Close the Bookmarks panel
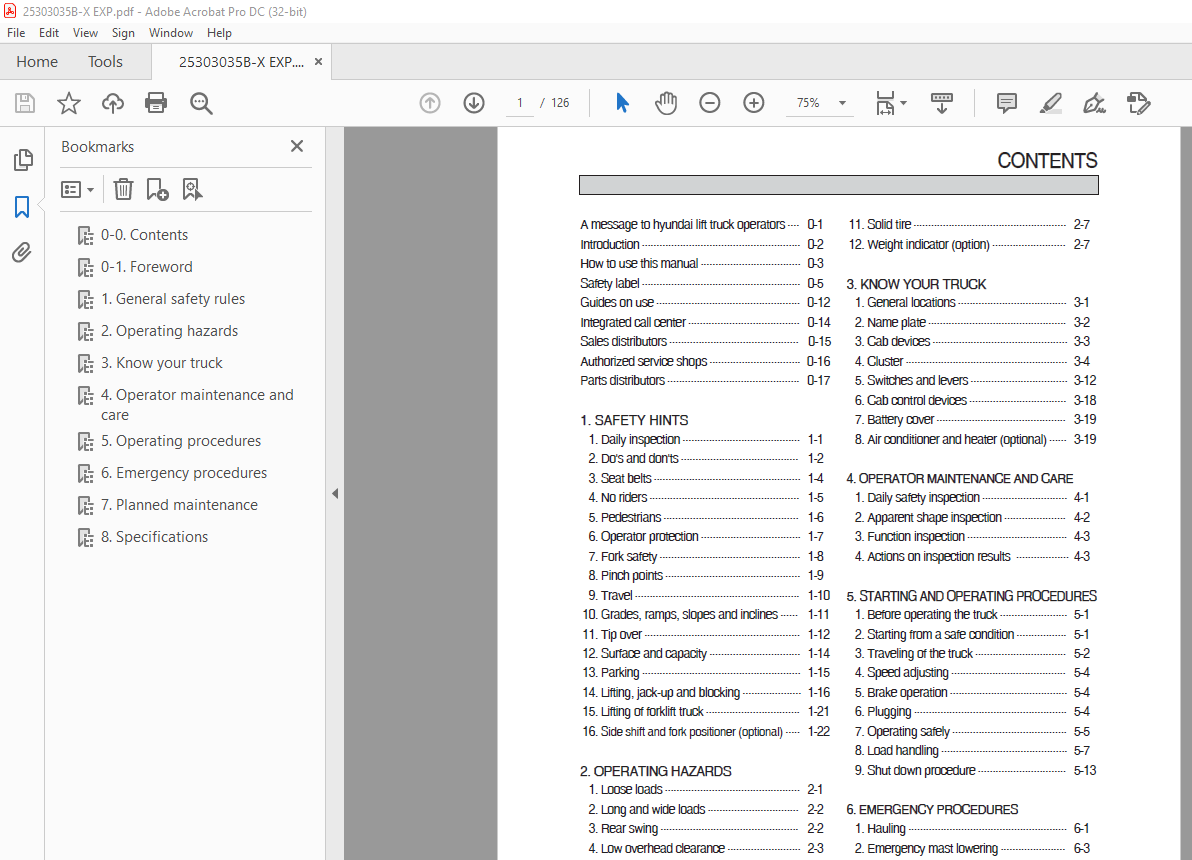This screenshot has width=1192, height=860. pyautogui.click(x=297, y=146)
